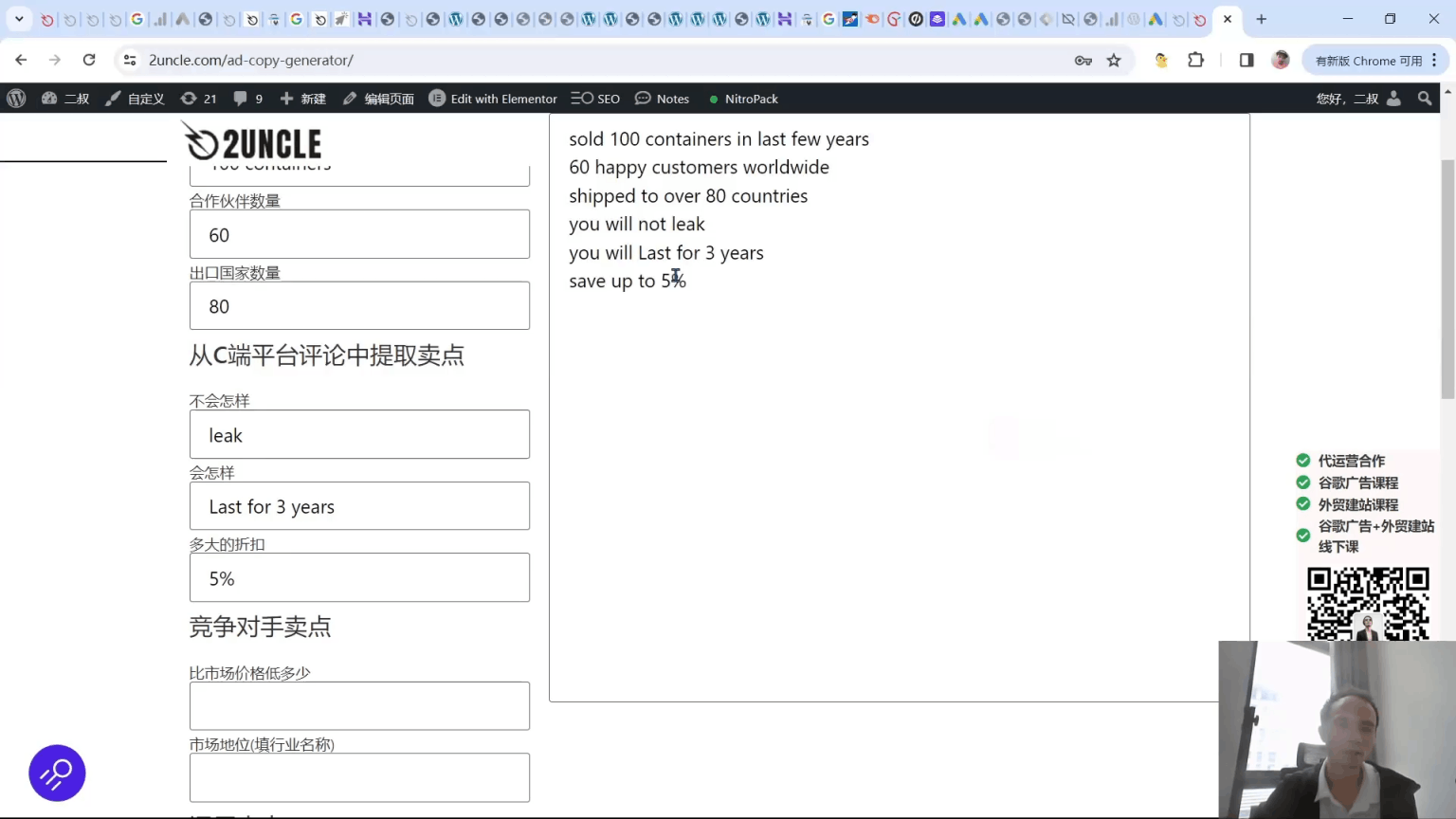
Task: Select Edit with Elementor in the admin bar
Action: [x=492, y=98]
